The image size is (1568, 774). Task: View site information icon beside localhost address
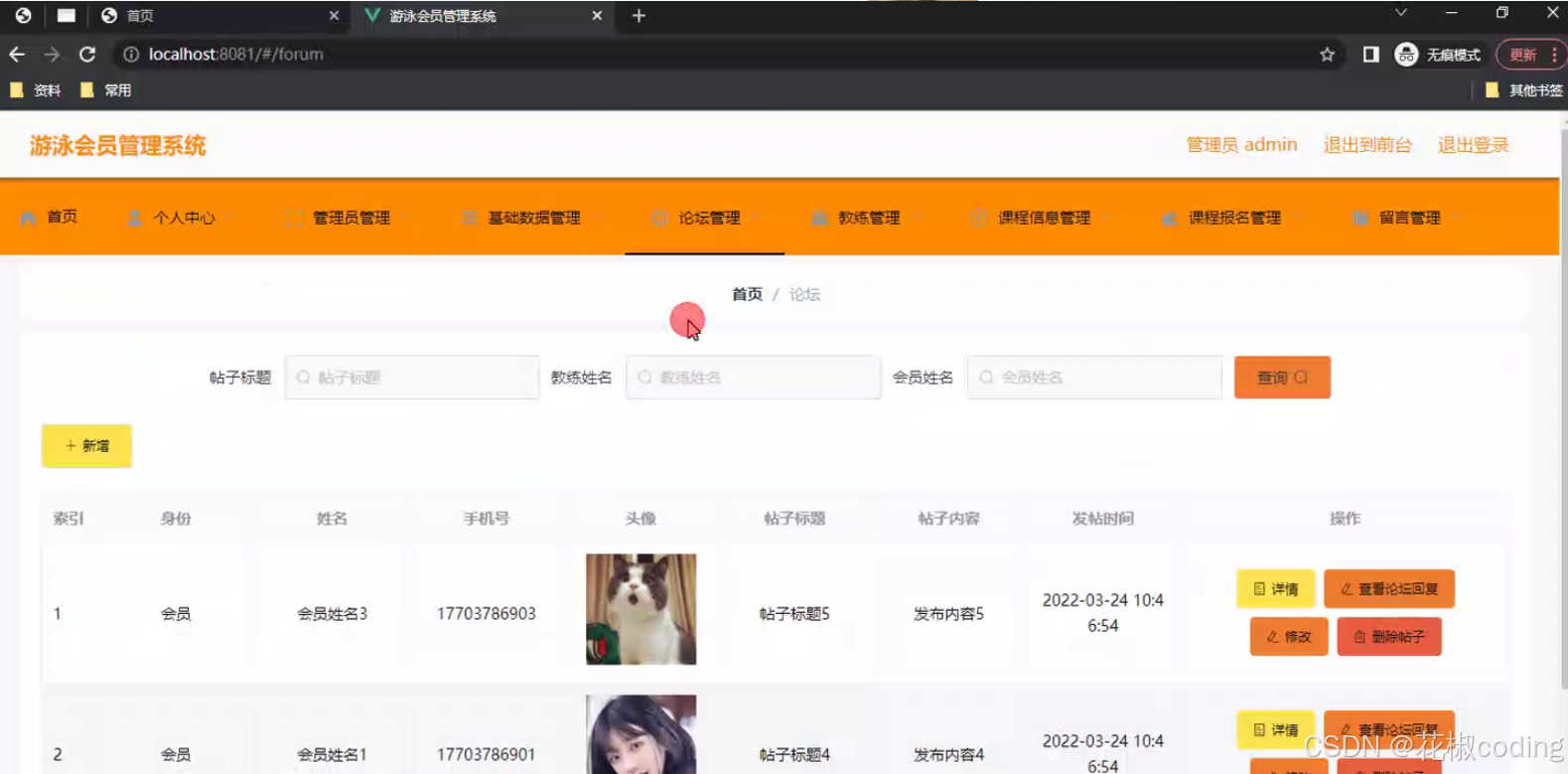pyautogui.click(x=131, y=55)
